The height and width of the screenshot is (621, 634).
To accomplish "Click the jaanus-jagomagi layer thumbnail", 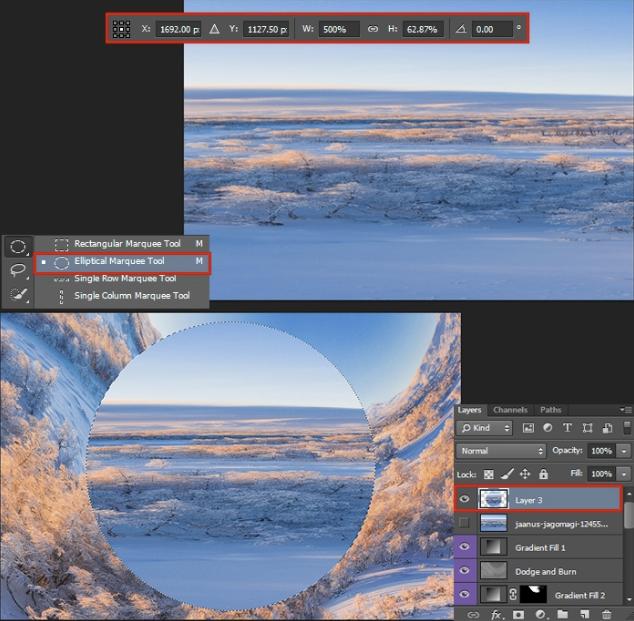I will [493, 523].
